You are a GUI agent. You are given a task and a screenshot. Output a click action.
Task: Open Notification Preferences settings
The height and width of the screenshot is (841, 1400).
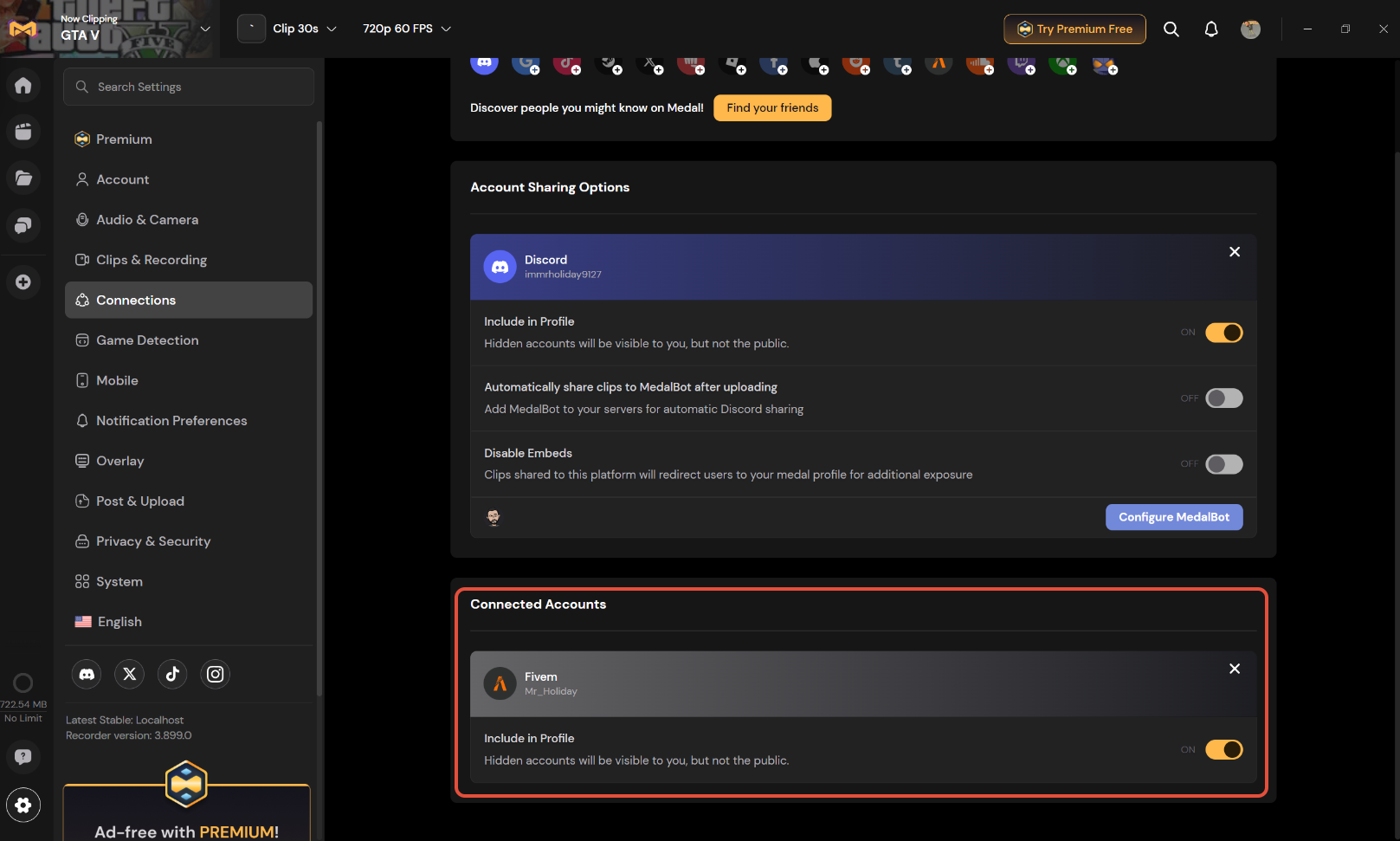pos(189,421)
